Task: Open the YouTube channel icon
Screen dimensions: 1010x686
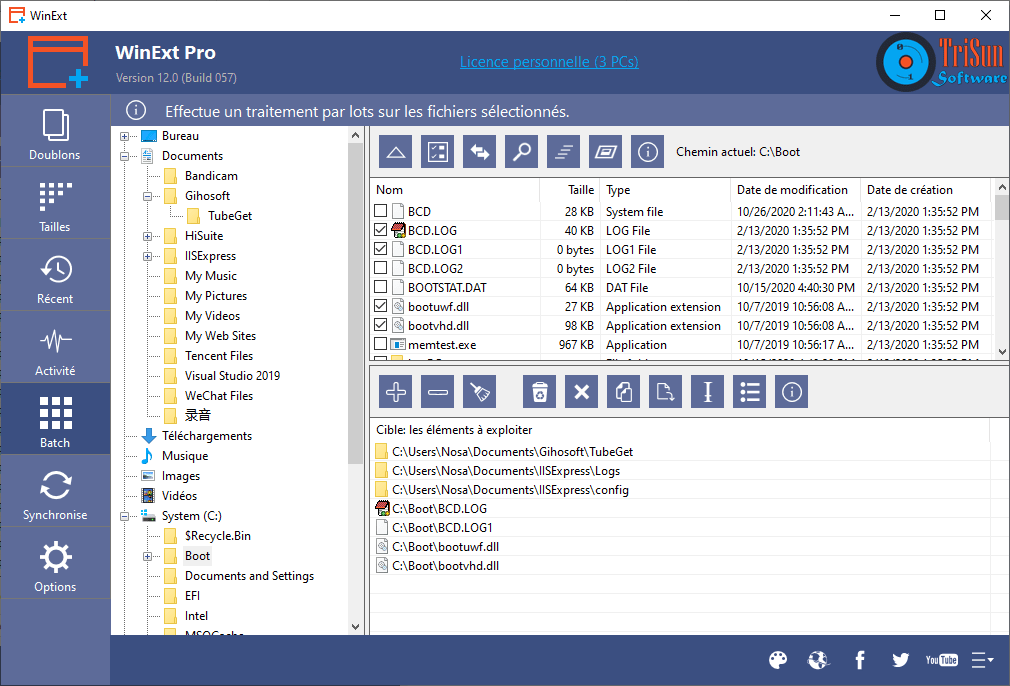Action: tap(942, 660)
